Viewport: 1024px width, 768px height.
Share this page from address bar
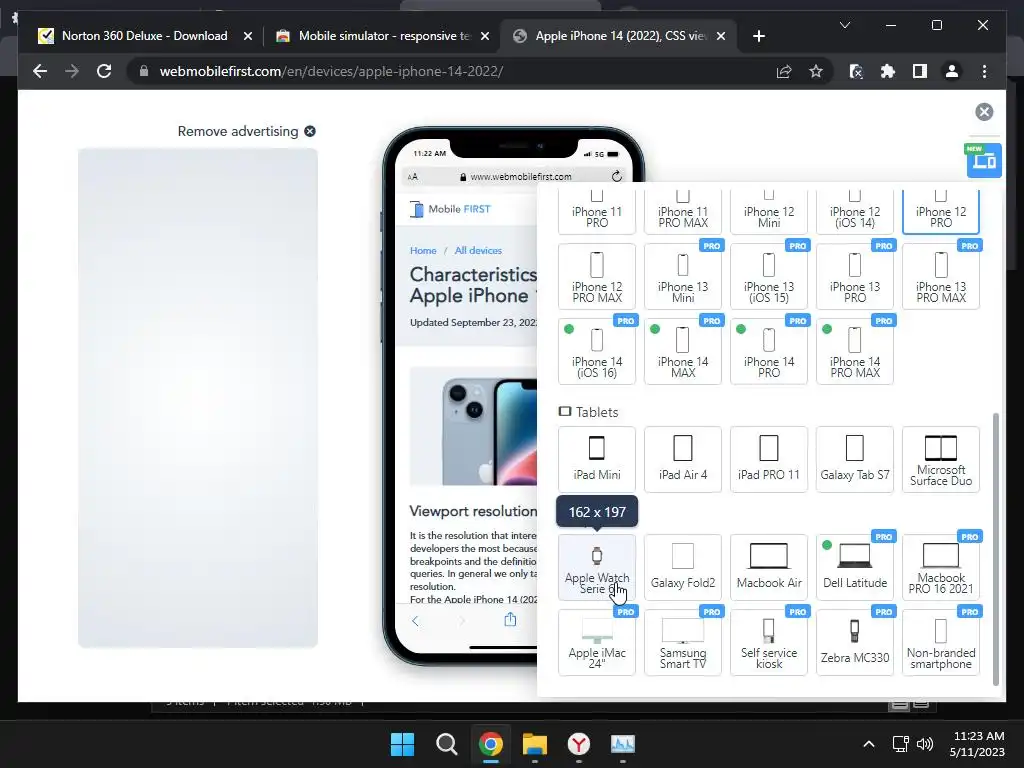pos(784,71)
